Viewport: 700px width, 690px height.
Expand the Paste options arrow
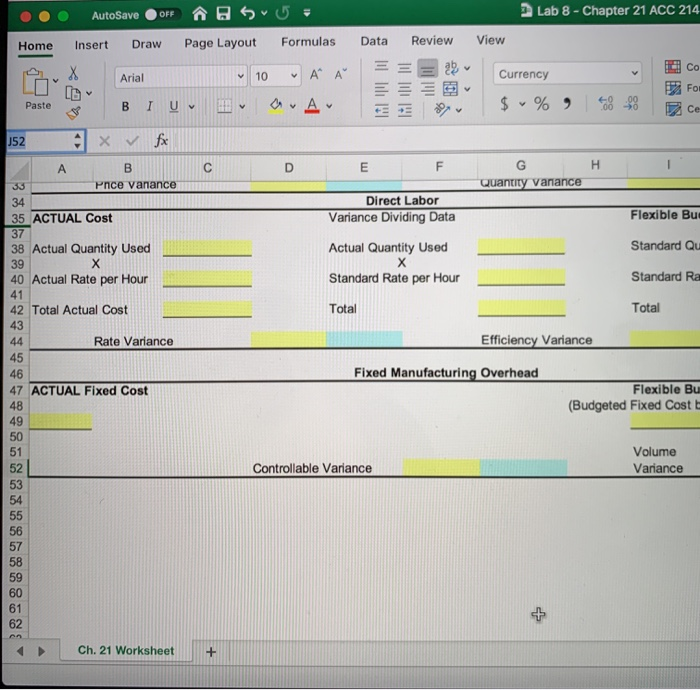coord(56,81)
